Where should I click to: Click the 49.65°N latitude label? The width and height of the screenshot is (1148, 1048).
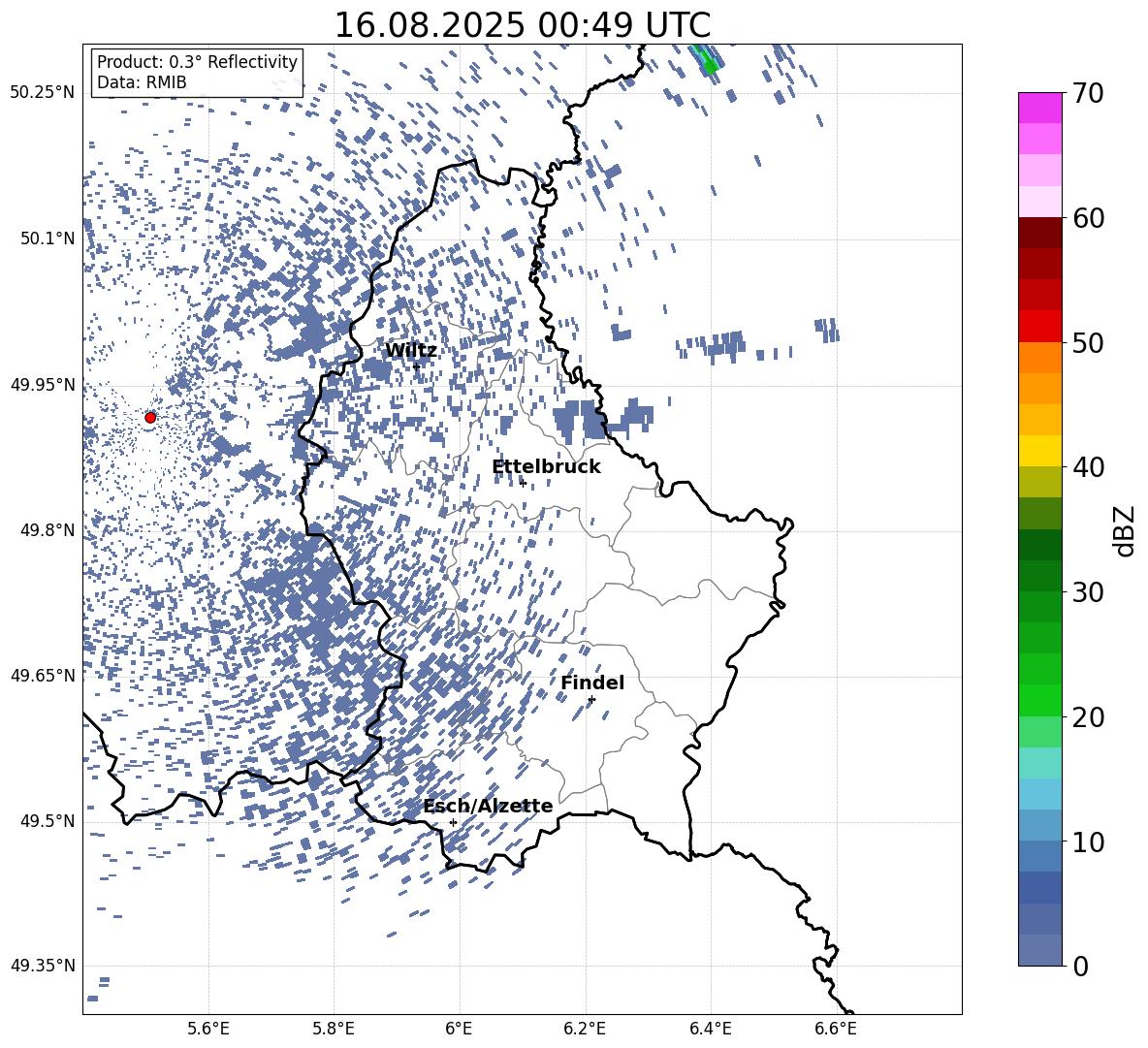(x=43, y=675)
